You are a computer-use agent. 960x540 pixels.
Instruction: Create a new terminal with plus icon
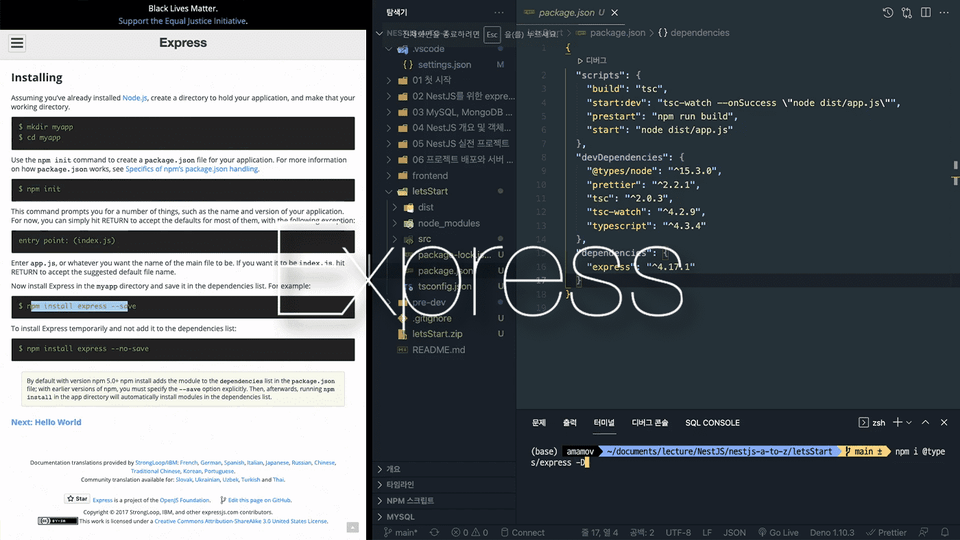coord(898,422)
